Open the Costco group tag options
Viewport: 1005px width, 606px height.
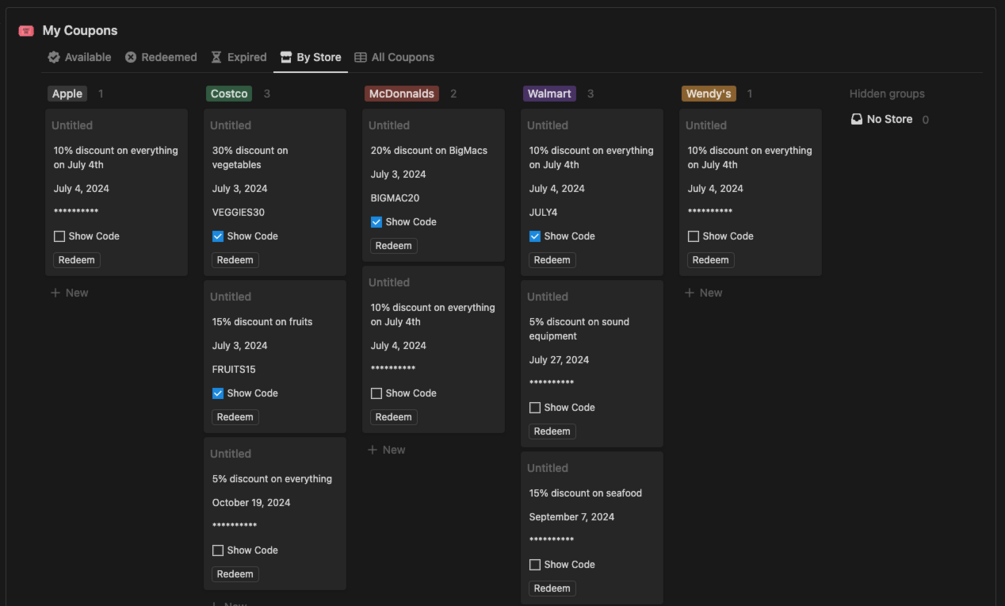click(229, 94)
